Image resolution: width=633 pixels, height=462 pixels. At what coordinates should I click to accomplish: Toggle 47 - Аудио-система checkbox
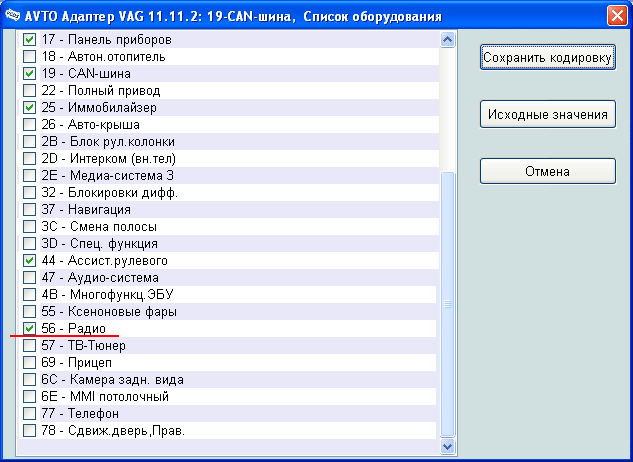[x=30, y=277]
